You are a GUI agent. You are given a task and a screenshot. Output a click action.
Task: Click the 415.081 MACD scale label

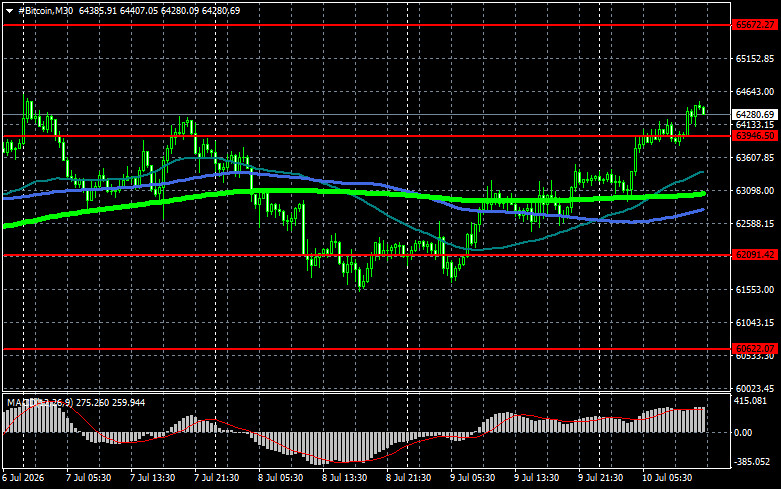(751, 400)
